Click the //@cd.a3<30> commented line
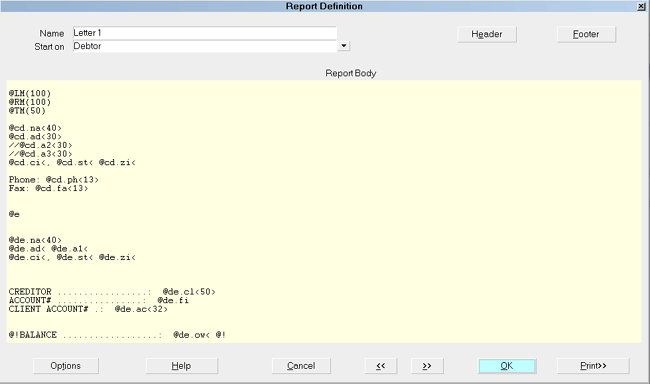 [x=41, y=154]
